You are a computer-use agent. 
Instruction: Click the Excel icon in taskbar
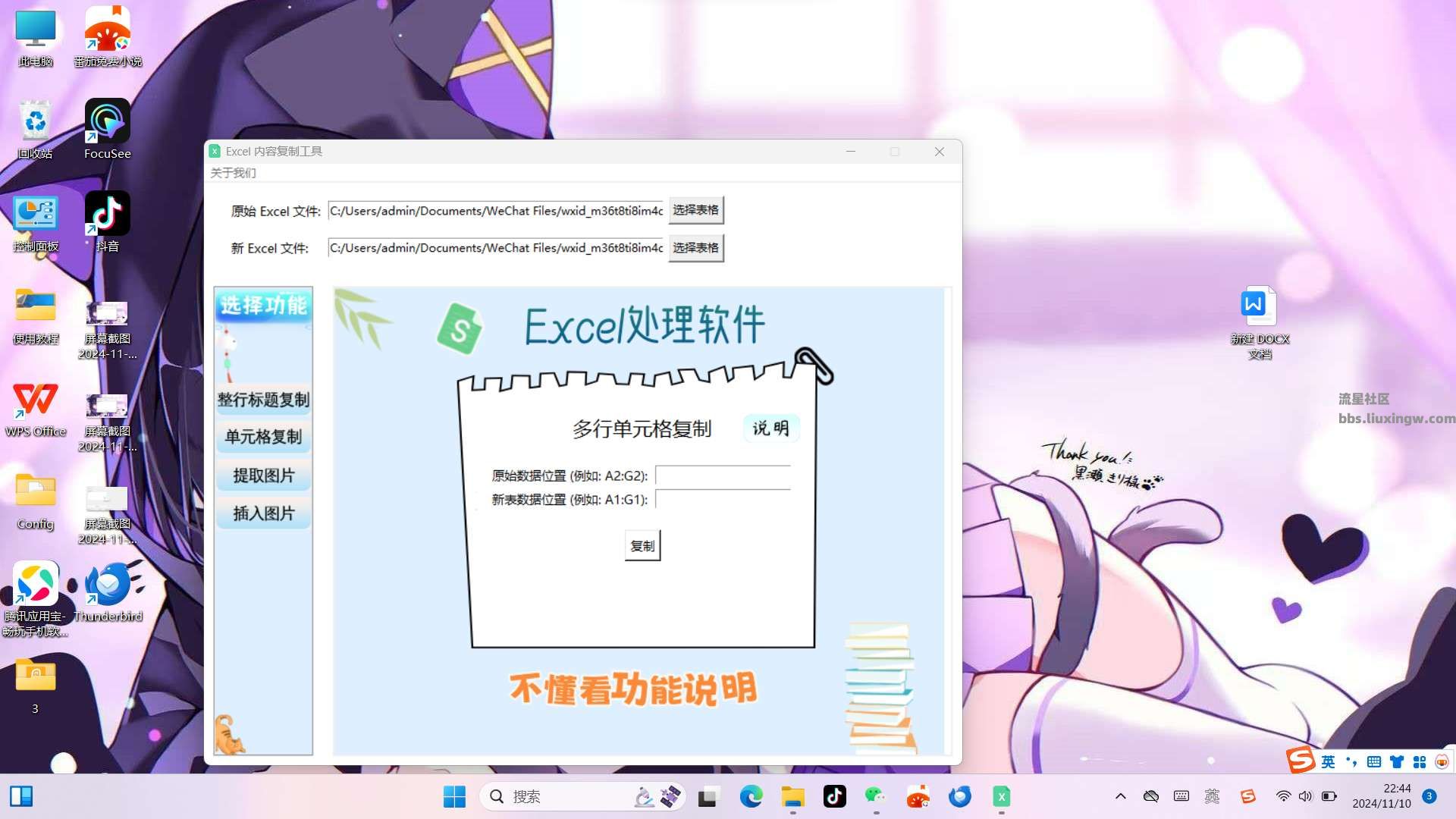[1000, 795]
